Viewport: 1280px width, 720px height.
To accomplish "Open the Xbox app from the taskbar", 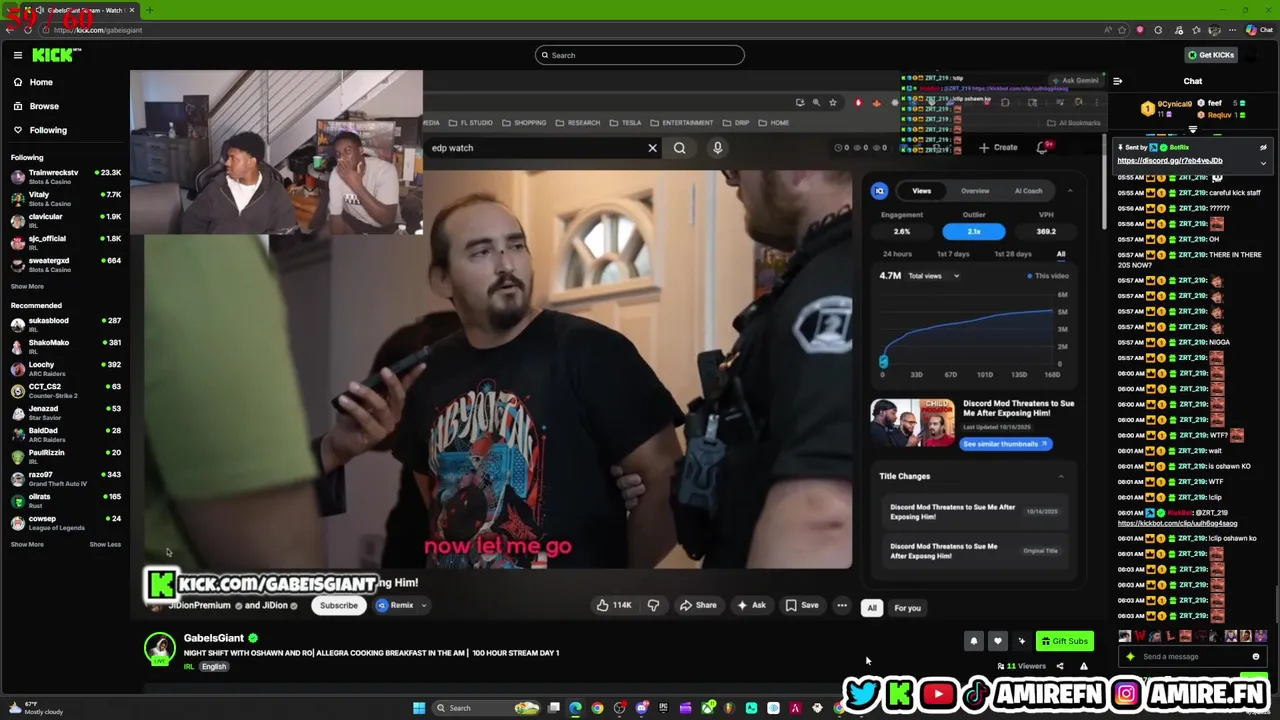I will 708,708.
